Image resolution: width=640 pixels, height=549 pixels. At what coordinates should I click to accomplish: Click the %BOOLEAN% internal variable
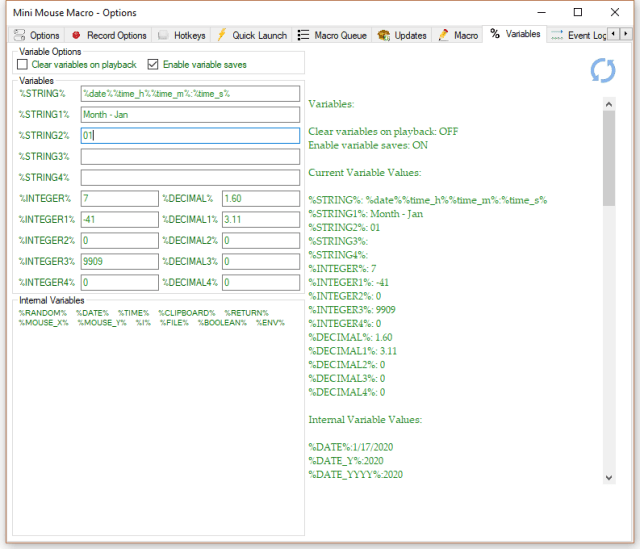(x=222, y=323)
